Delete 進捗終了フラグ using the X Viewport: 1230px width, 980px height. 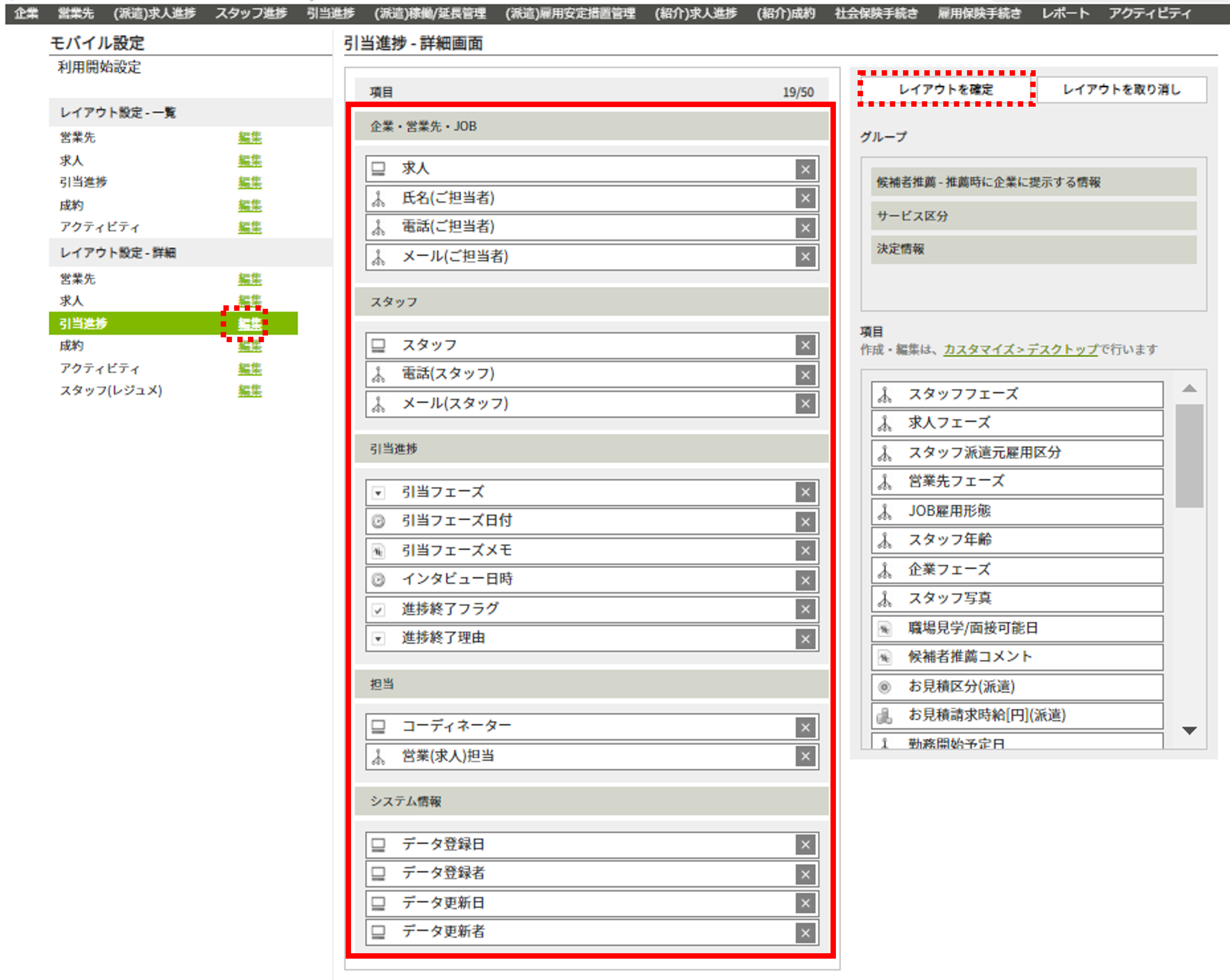pos(805,609)
